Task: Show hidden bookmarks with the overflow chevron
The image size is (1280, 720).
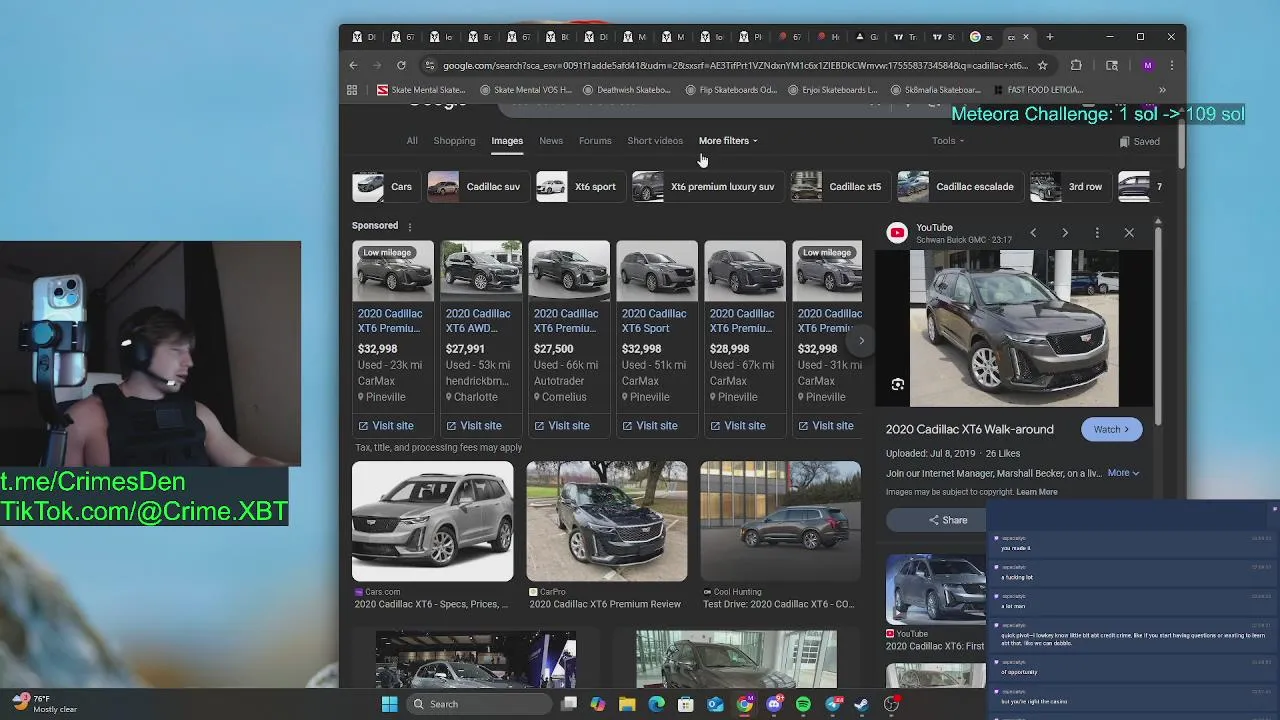Action: tap(1162, 90)
